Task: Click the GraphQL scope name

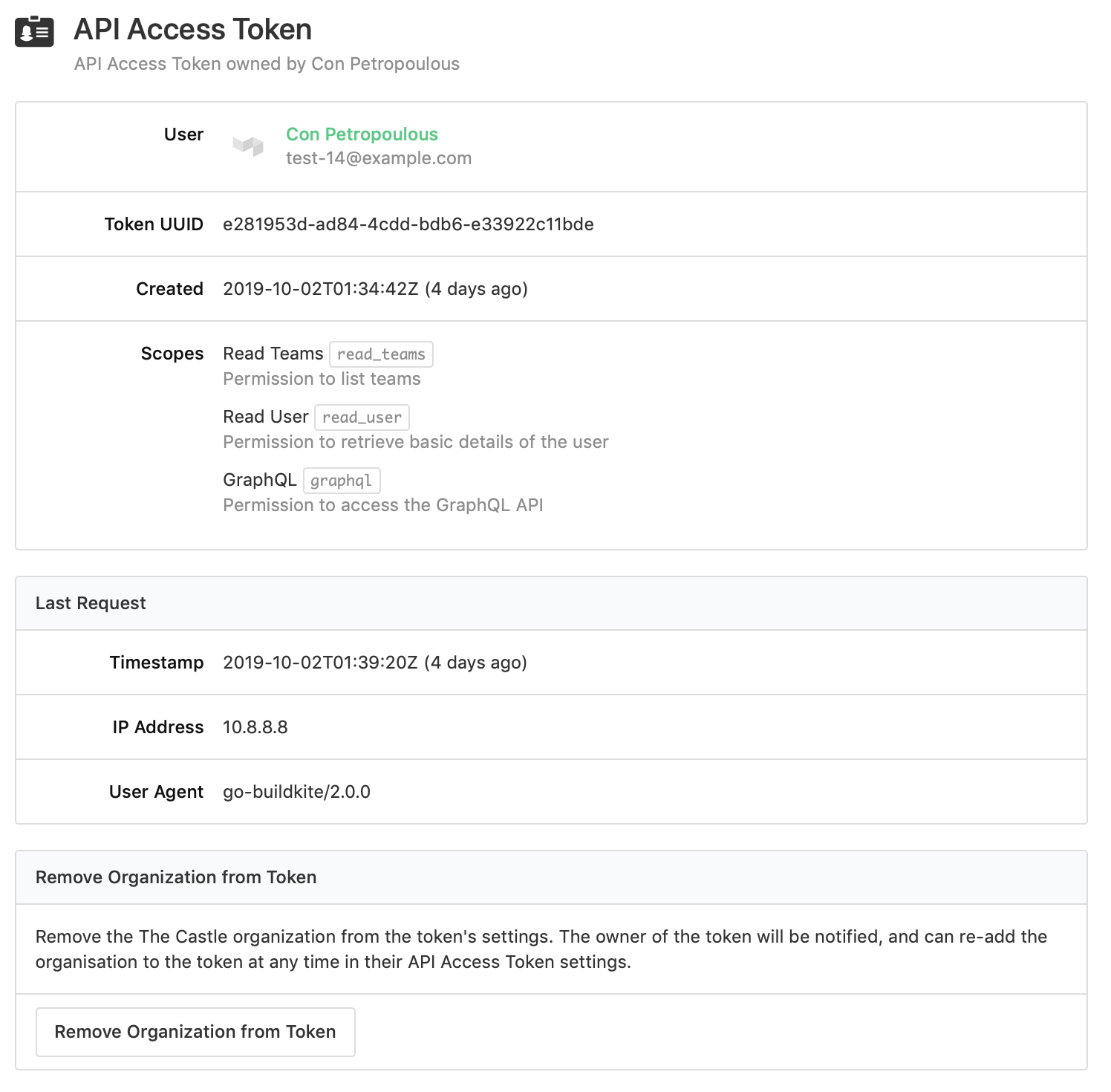Action: [260, 480]
